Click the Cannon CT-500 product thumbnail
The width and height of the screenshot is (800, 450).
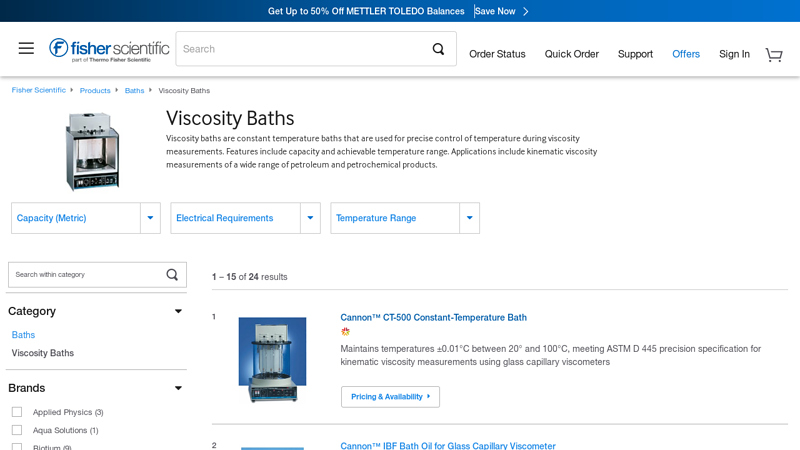[272, 360]
